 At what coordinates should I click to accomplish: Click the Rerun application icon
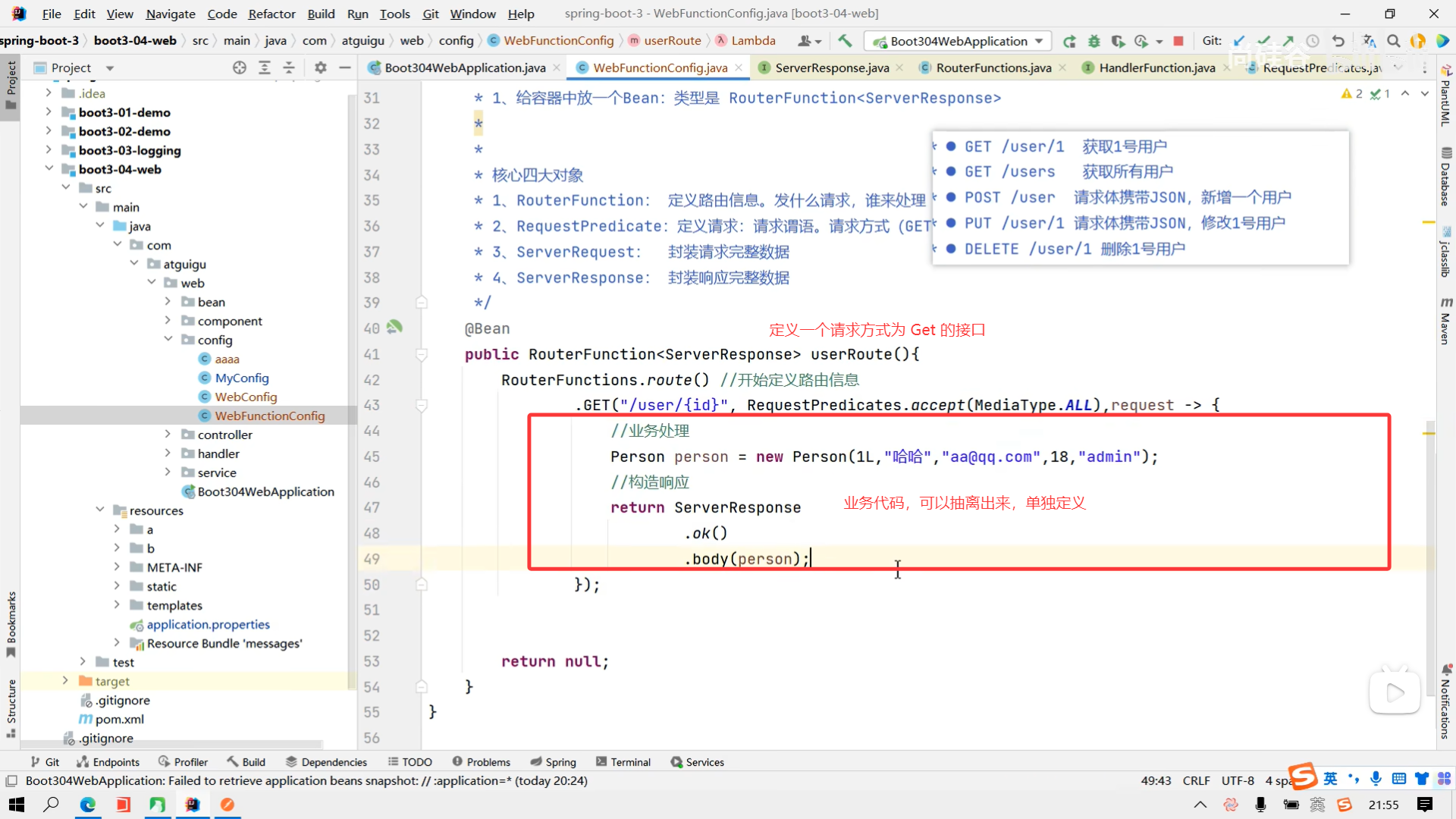pyautogui.click(x=1069, y=41)
